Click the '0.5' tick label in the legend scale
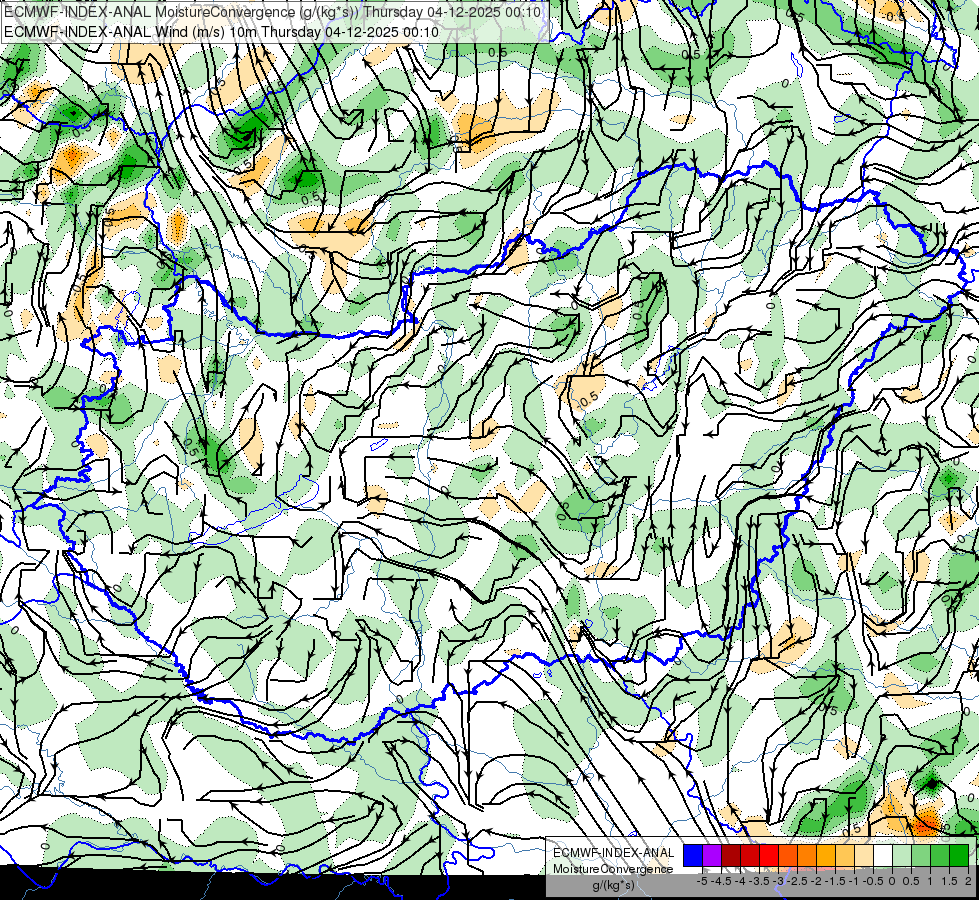 [x=911, y=881]
